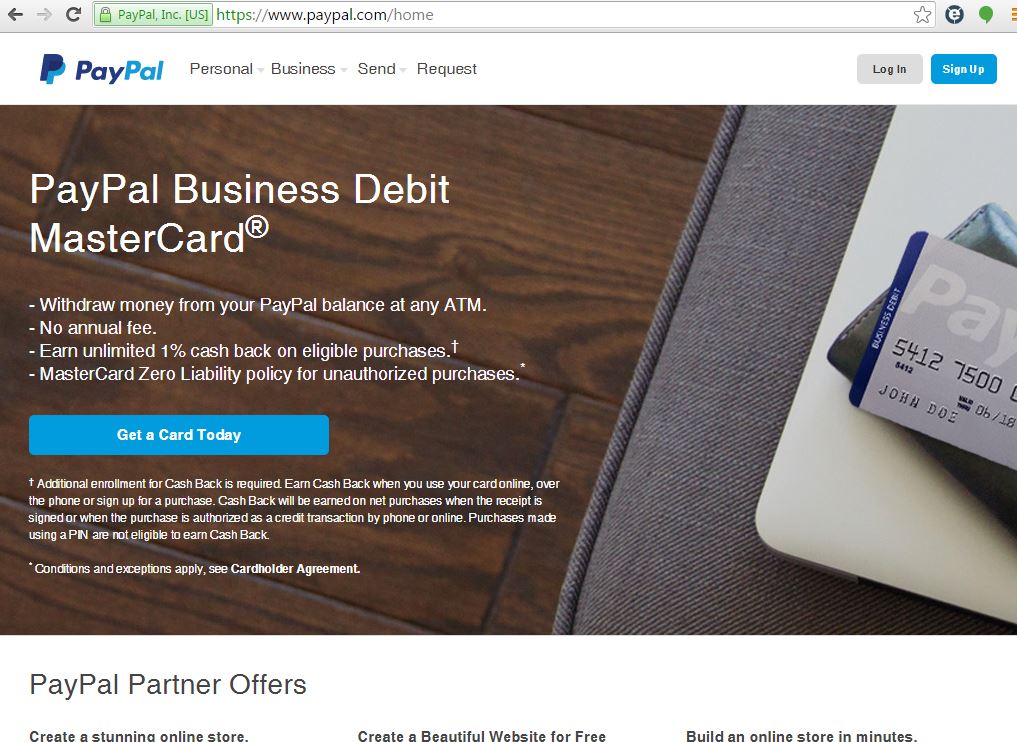Expand the Send dropdown menu
Viewport: 1017px width, 742px height.
pyautogui.click(x=381, y=69)
